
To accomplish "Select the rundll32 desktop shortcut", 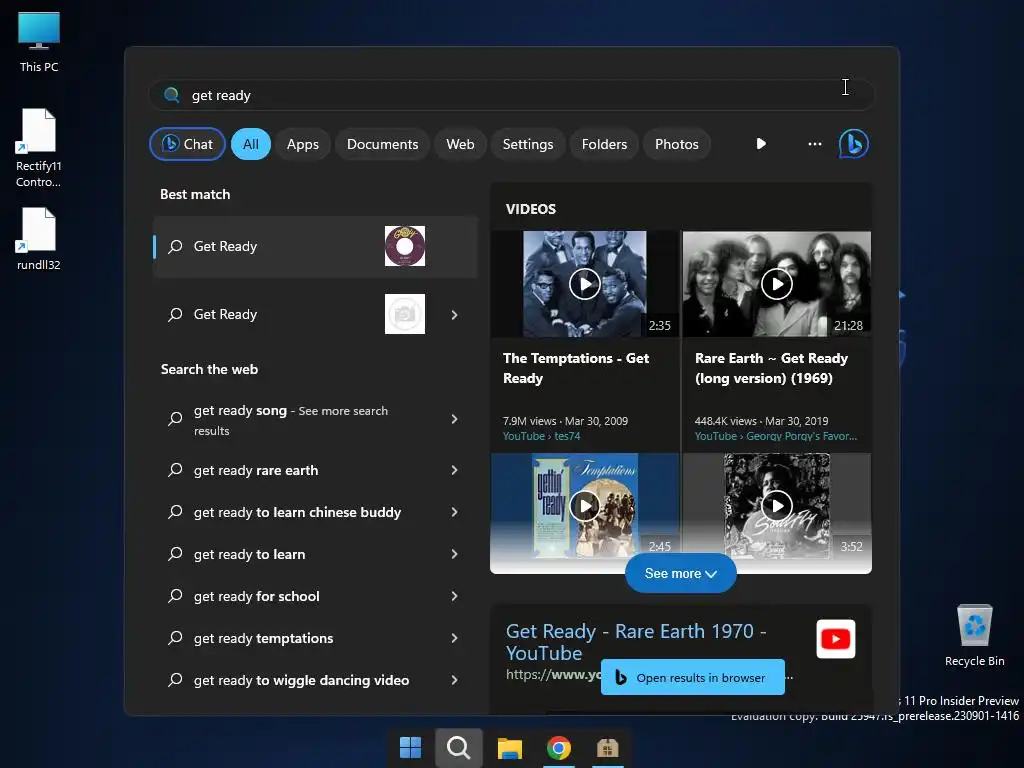I will pos(39,239).
